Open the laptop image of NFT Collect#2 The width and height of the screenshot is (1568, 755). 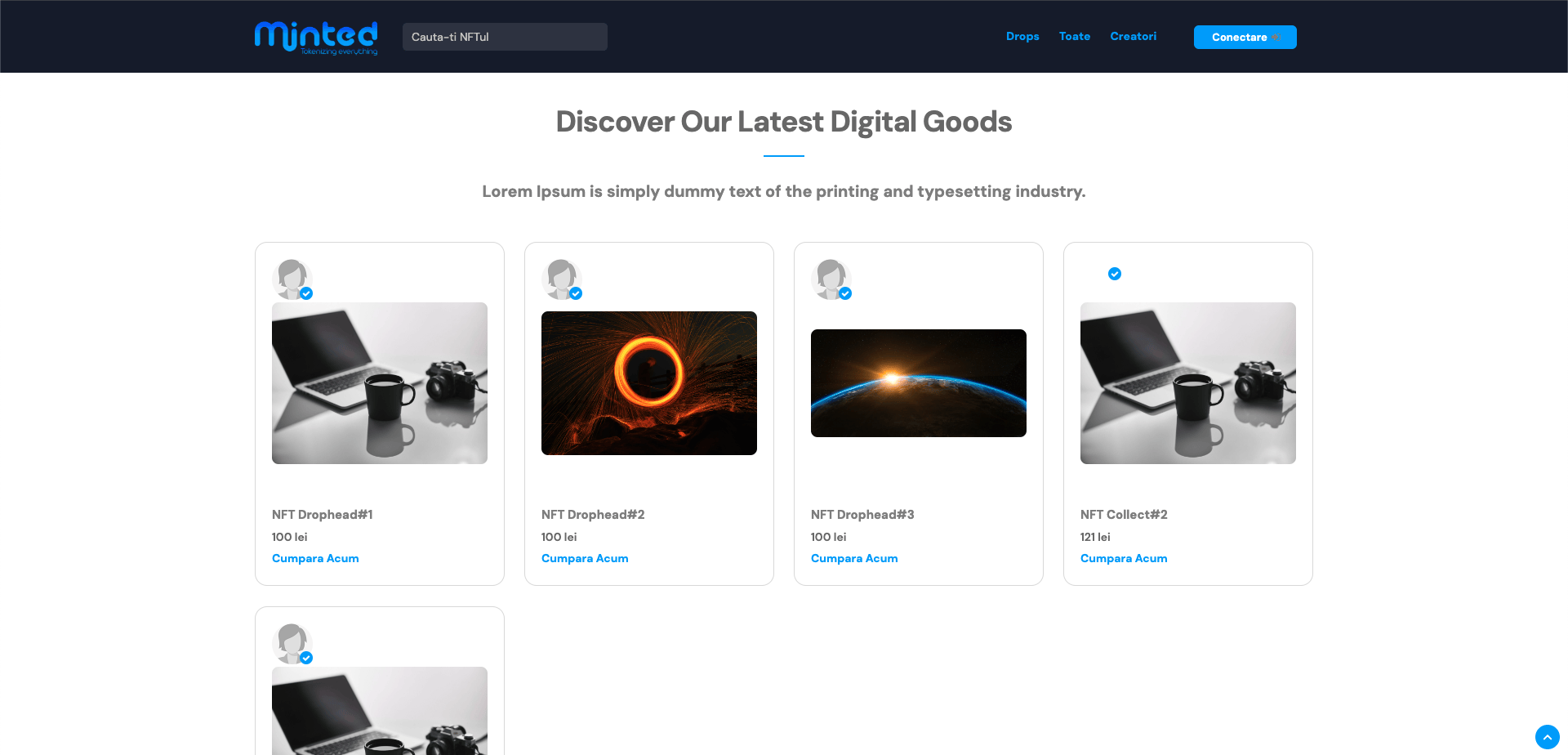click(1188, 383)
